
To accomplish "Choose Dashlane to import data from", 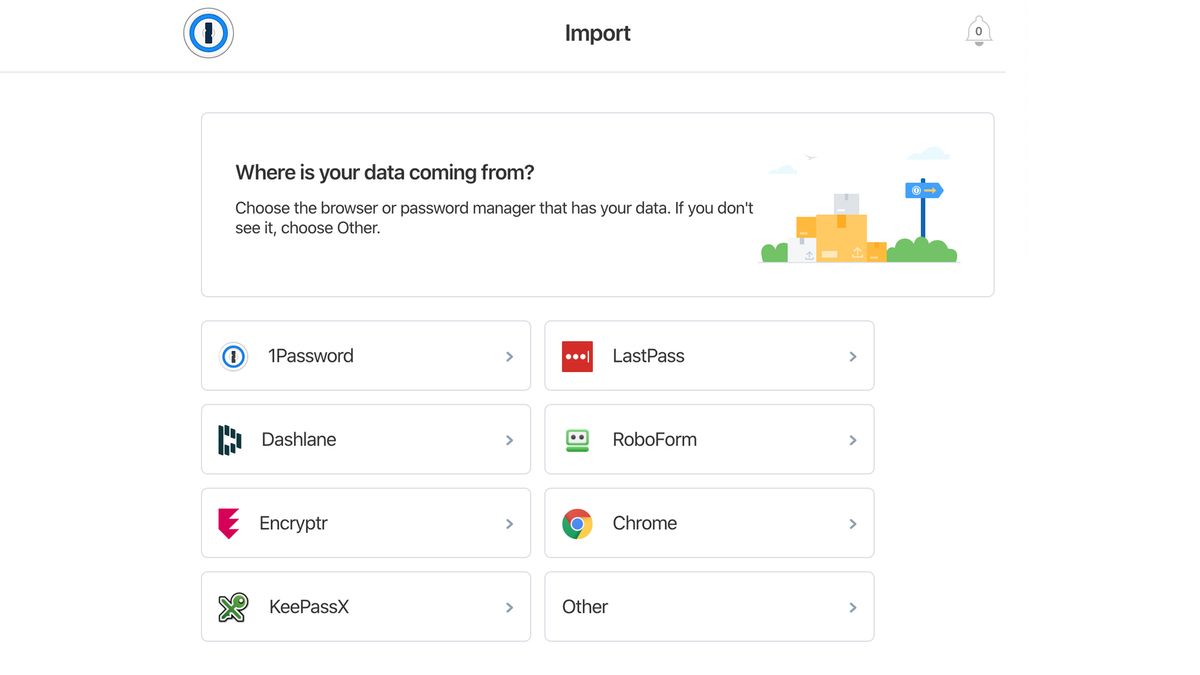I will point(365,439).
